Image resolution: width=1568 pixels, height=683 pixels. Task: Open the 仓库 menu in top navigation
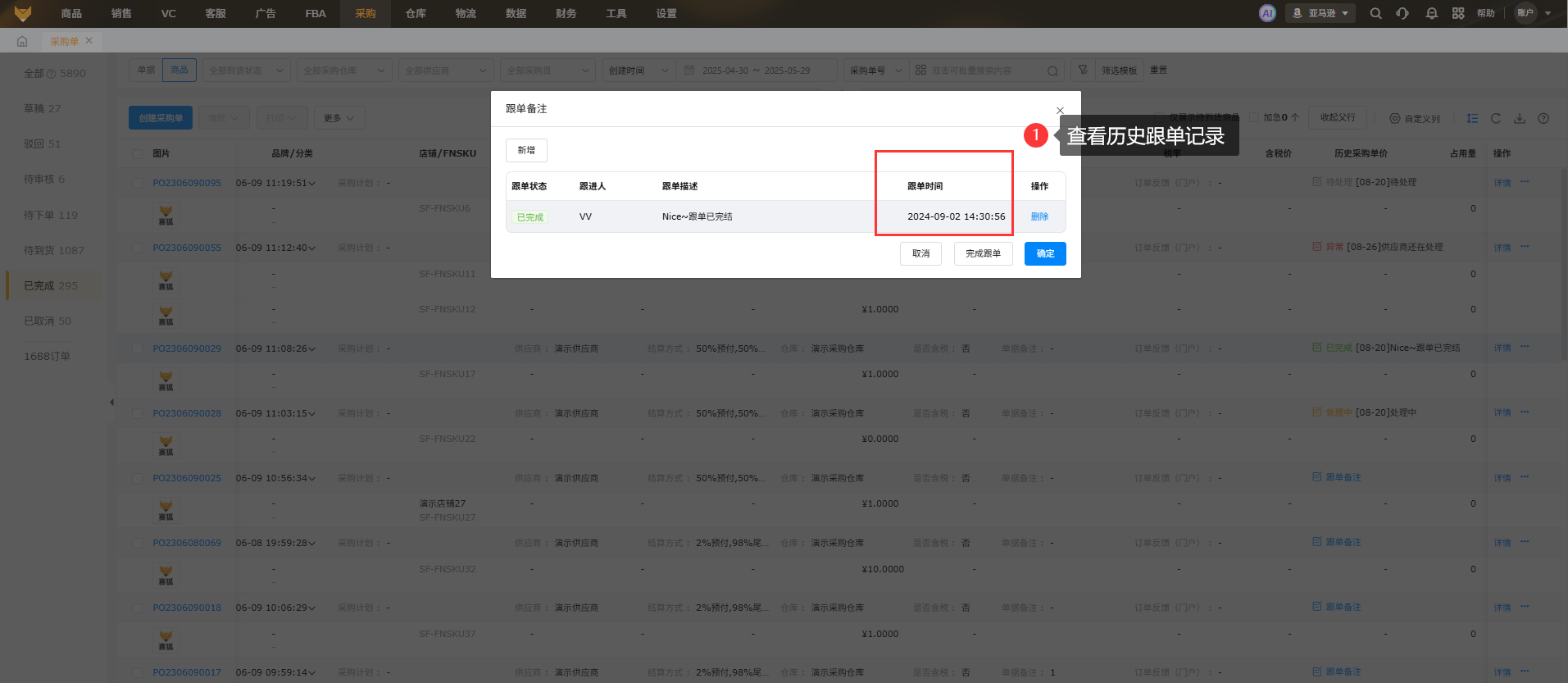[416, 14]
